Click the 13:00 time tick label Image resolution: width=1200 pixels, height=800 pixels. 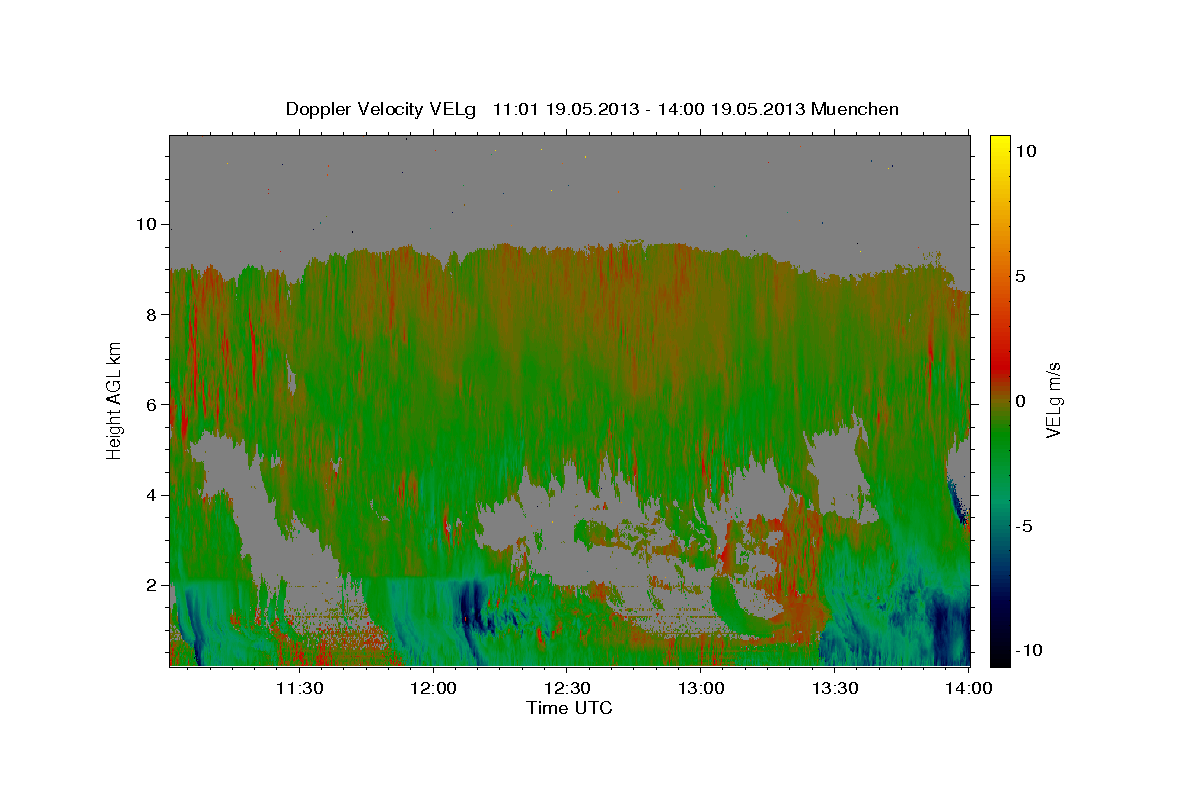(701, 688)
